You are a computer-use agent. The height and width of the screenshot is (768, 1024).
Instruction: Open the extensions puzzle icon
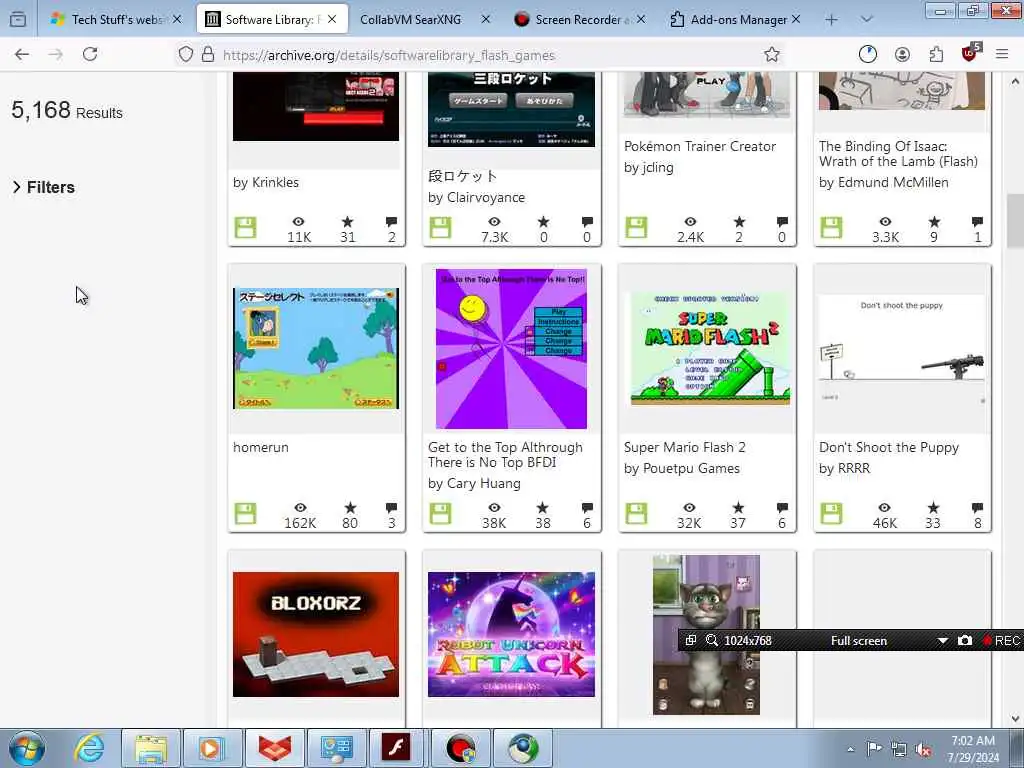tap(936, 55)
